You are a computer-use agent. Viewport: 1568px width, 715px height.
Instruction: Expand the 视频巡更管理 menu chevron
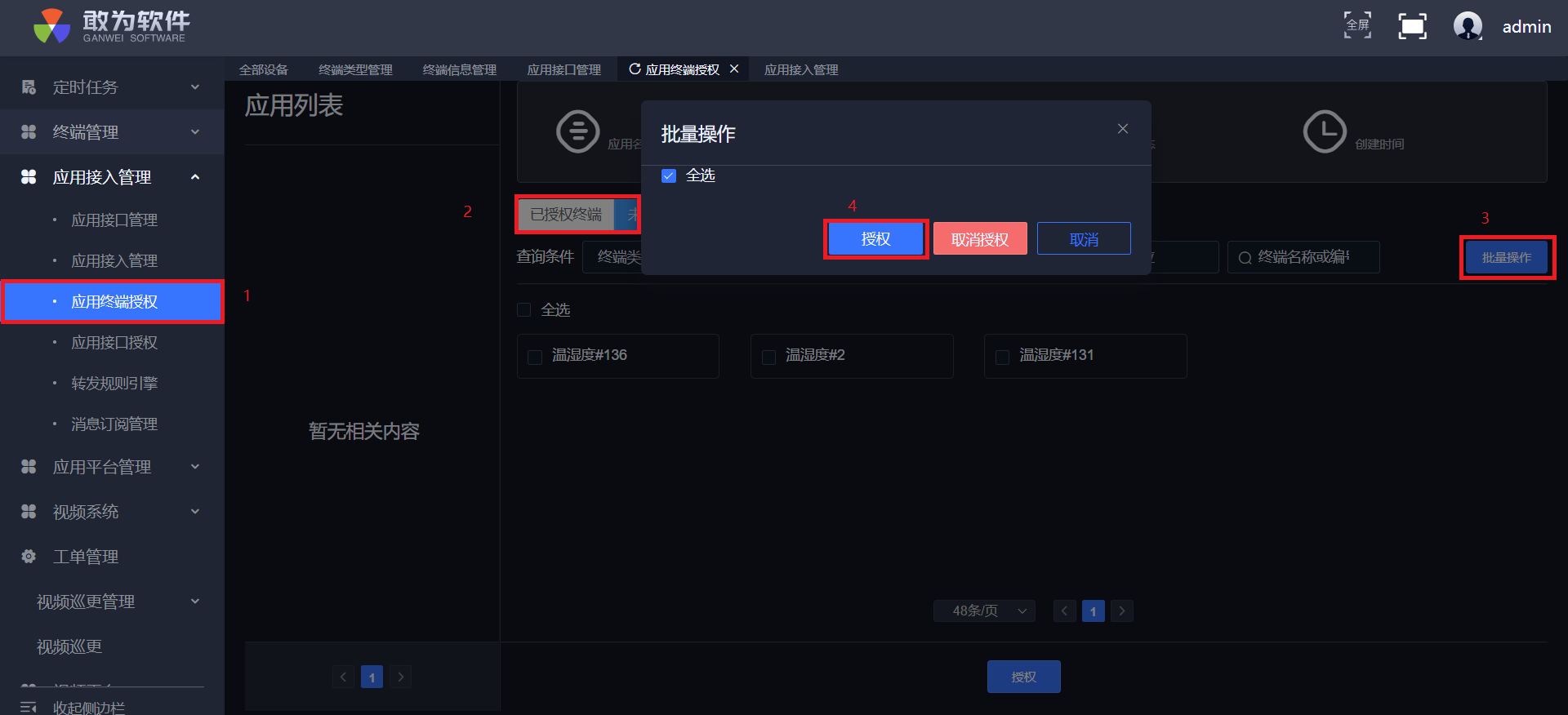(195, 602)
